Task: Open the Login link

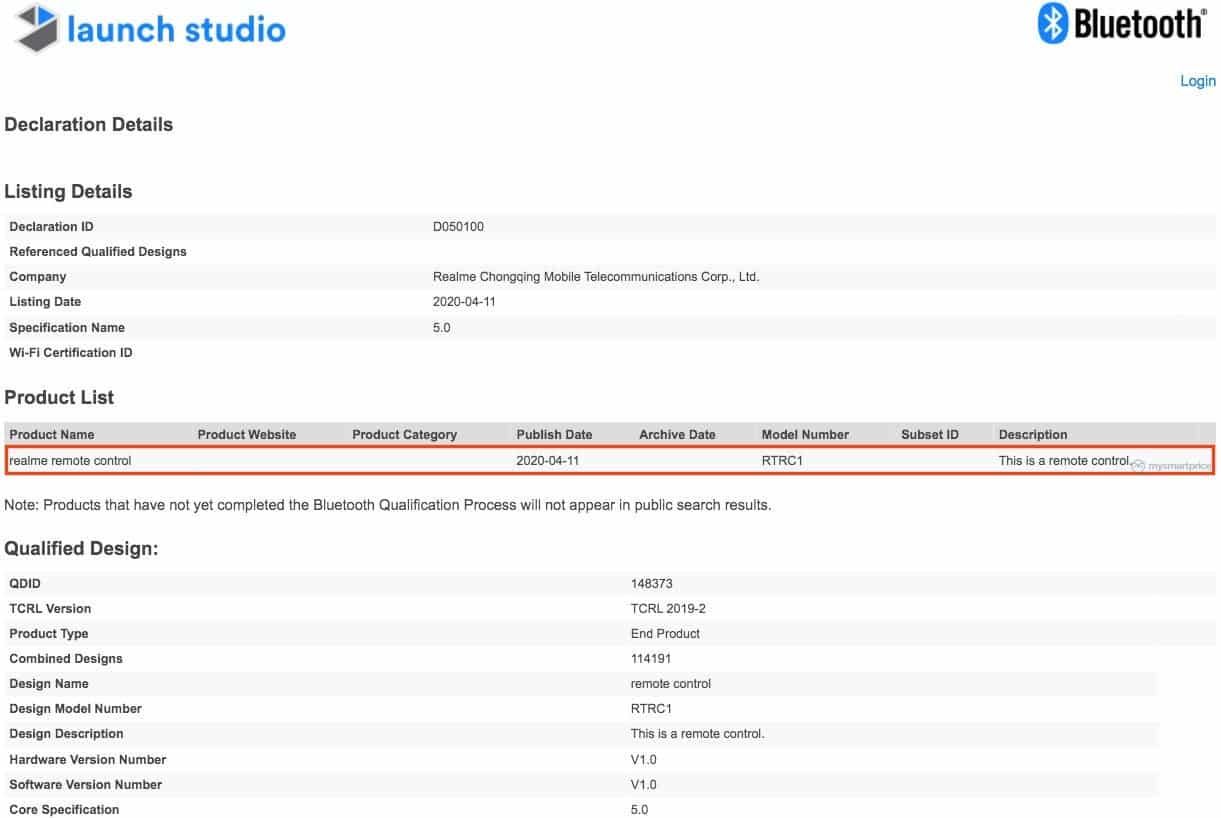Action: pyautogui.click(x=1198, y=81)
